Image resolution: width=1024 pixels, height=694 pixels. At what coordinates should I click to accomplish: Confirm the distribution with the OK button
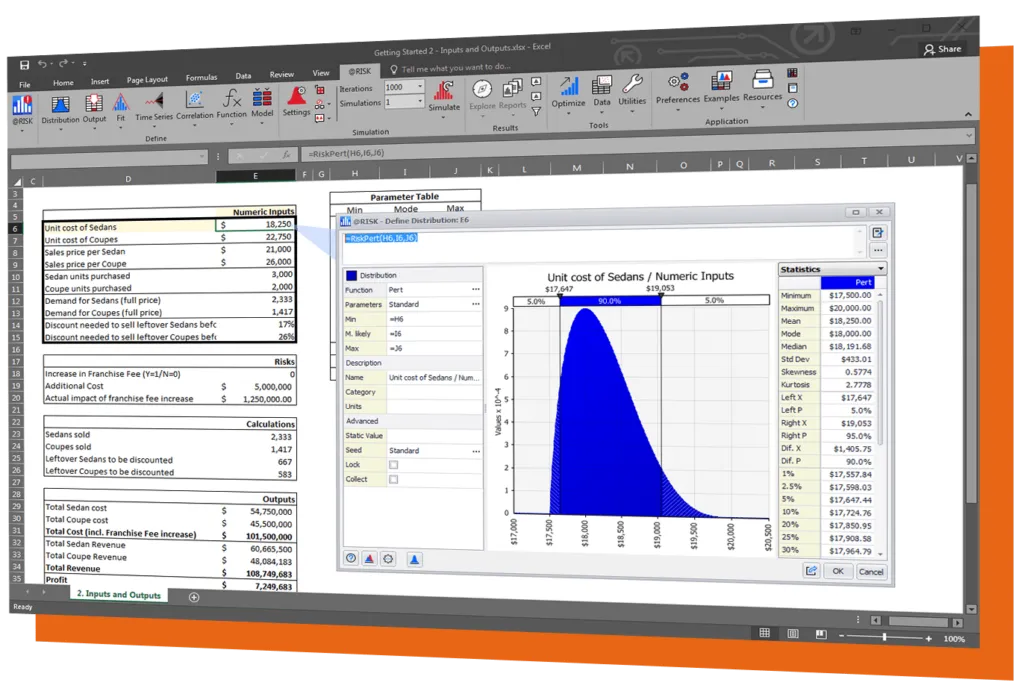click(837, 571)
